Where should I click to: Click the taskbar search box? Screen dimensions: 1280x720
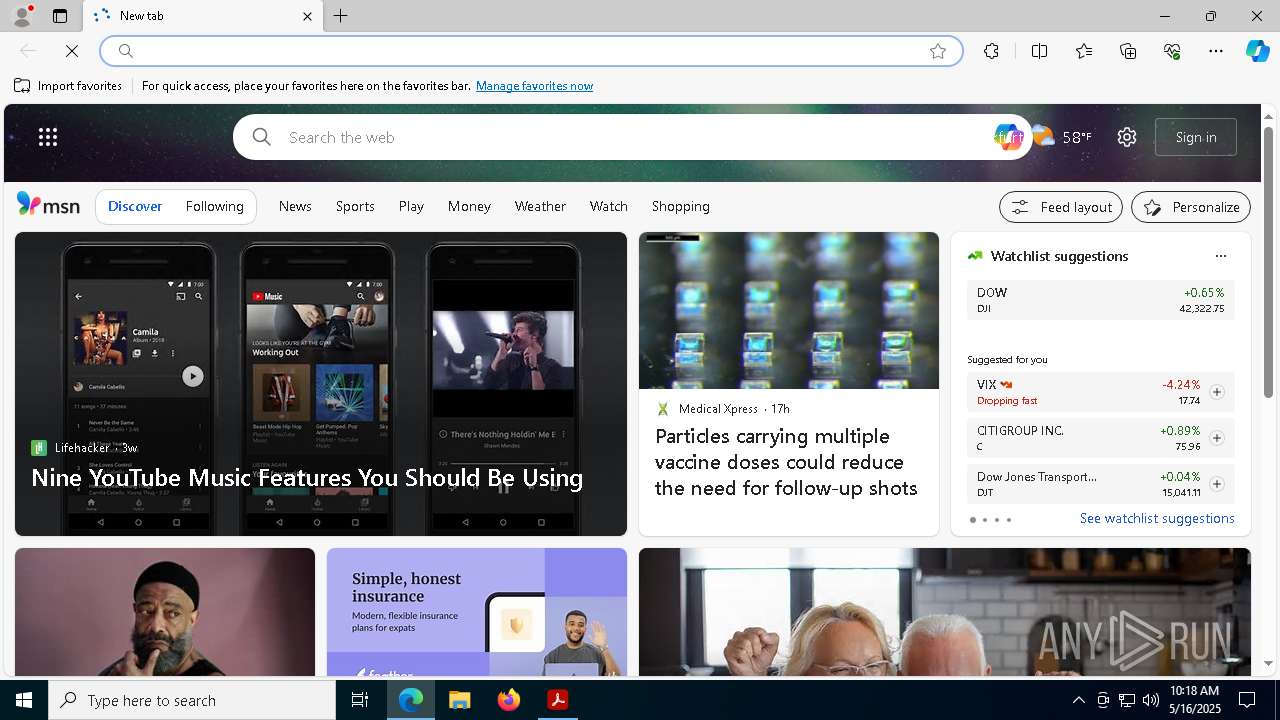(x=192, y=700)
